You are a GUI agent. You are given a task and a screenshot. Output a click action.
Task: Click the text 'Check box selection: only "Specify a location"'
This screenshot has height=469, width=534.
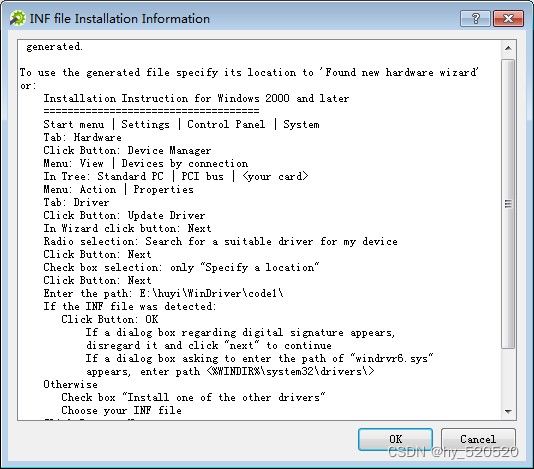point(181,268)
